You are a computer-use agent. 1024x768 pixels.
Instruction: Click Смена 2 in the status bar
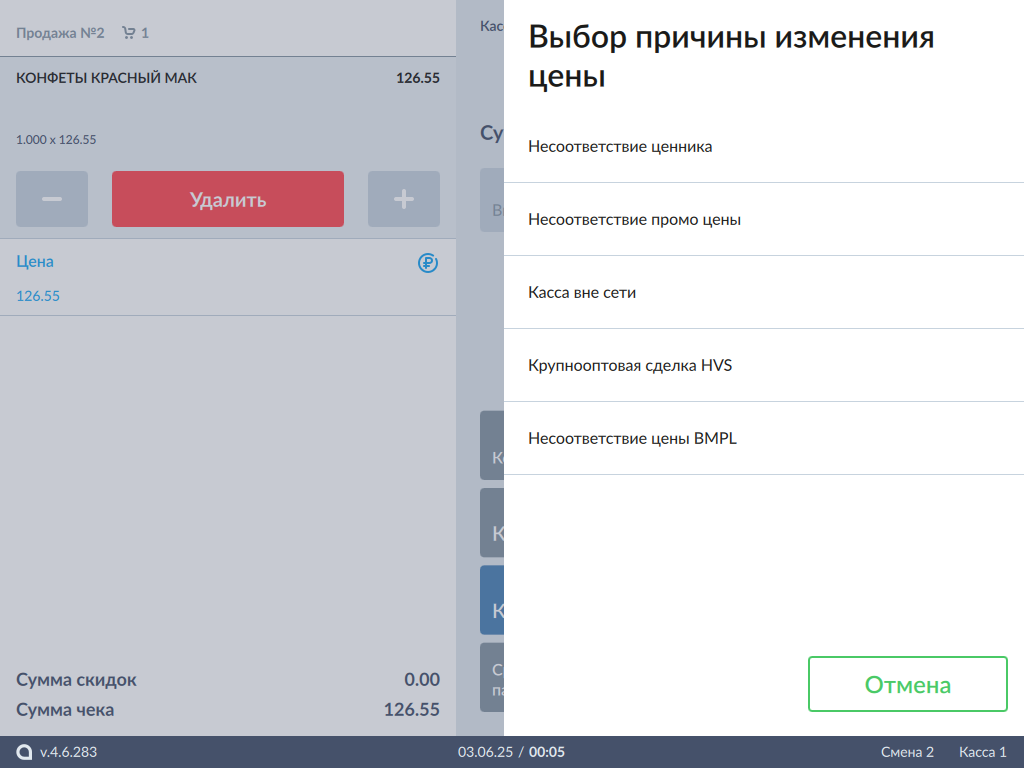click(x=907, y=752)
